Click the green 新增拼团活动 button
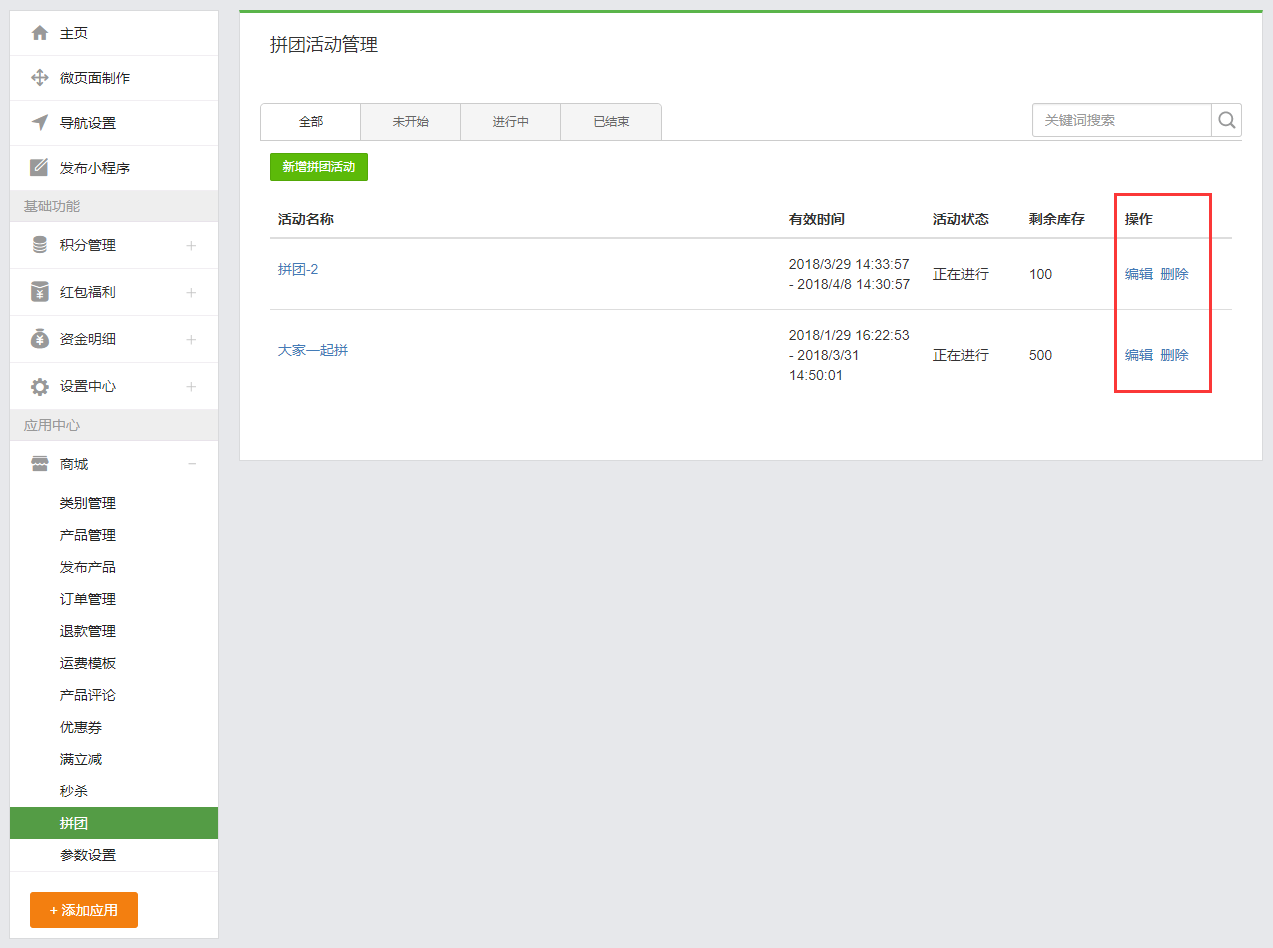 click(x=319, y=167)
